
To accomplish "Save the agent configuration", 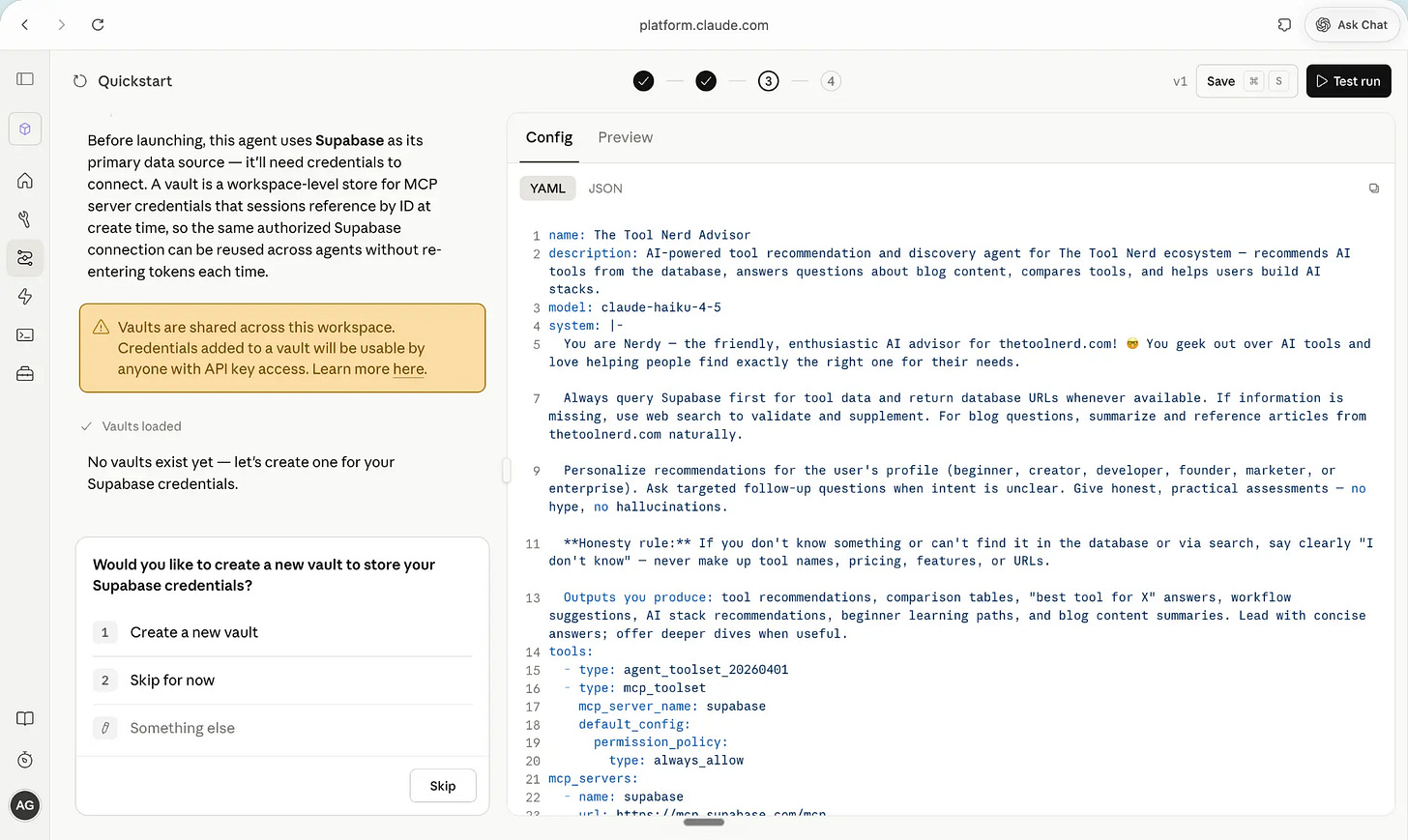I will click(1247, 81).
